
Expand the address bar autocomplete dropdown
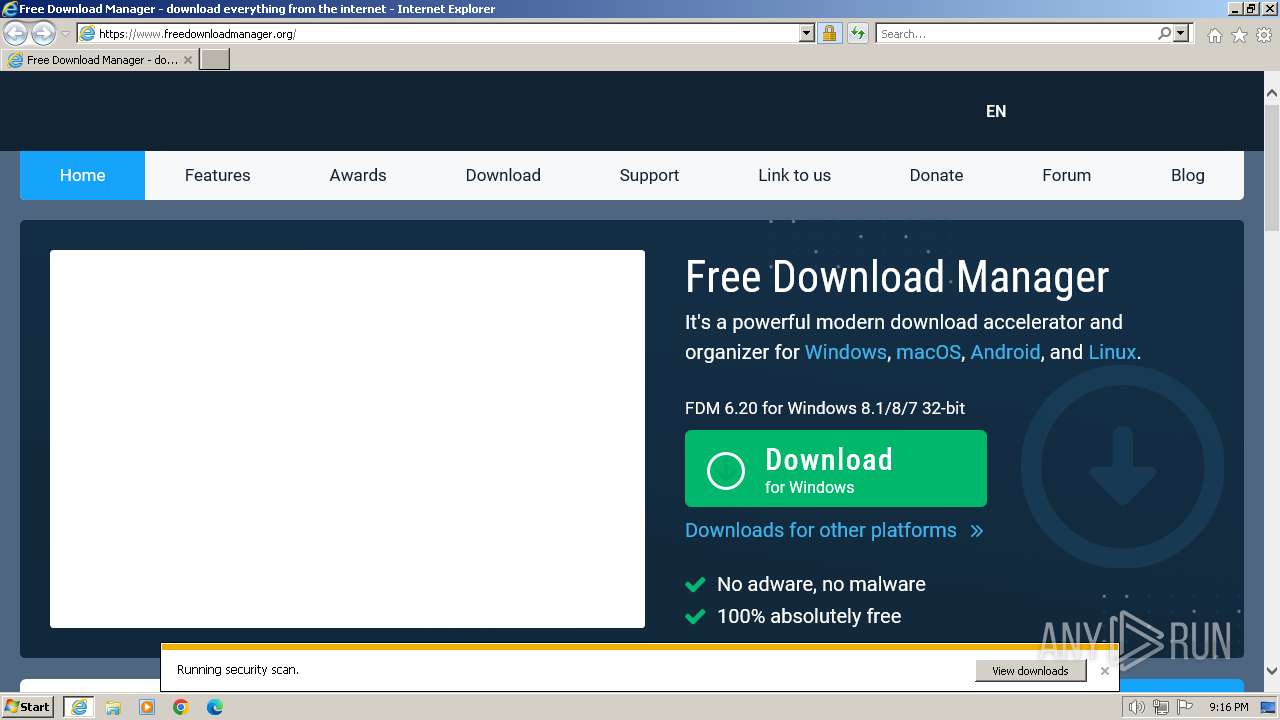coord(807,33)
